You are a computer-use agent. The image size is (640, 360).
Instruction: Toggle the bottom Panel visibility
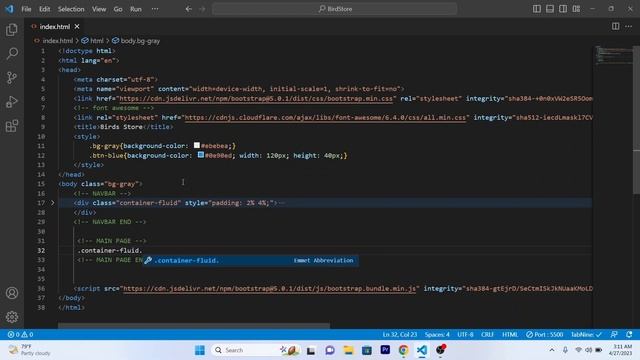pos(550,9)
